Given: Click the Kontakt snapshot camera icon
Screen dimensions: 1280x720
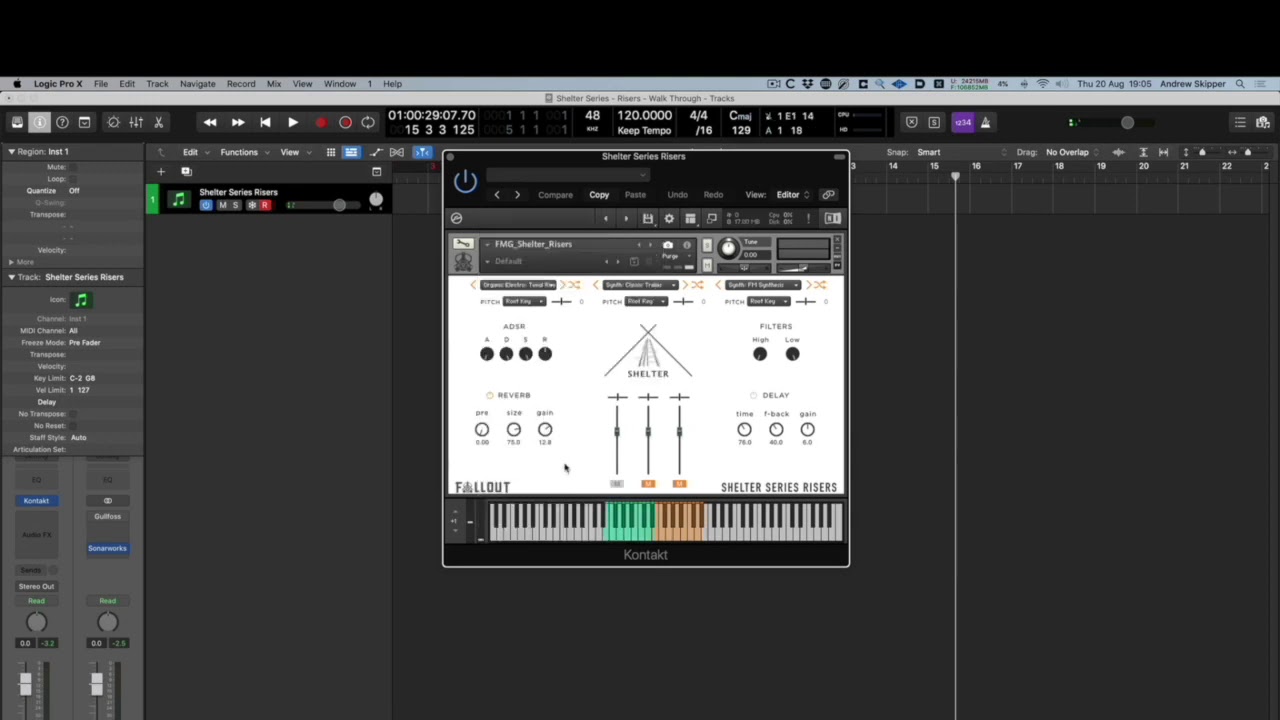Looking at the screenshot, I should 668,245.
